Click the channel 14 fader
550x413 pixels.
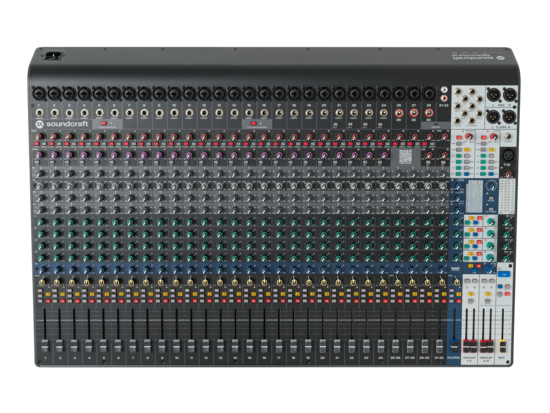click(x=235, y=346)
